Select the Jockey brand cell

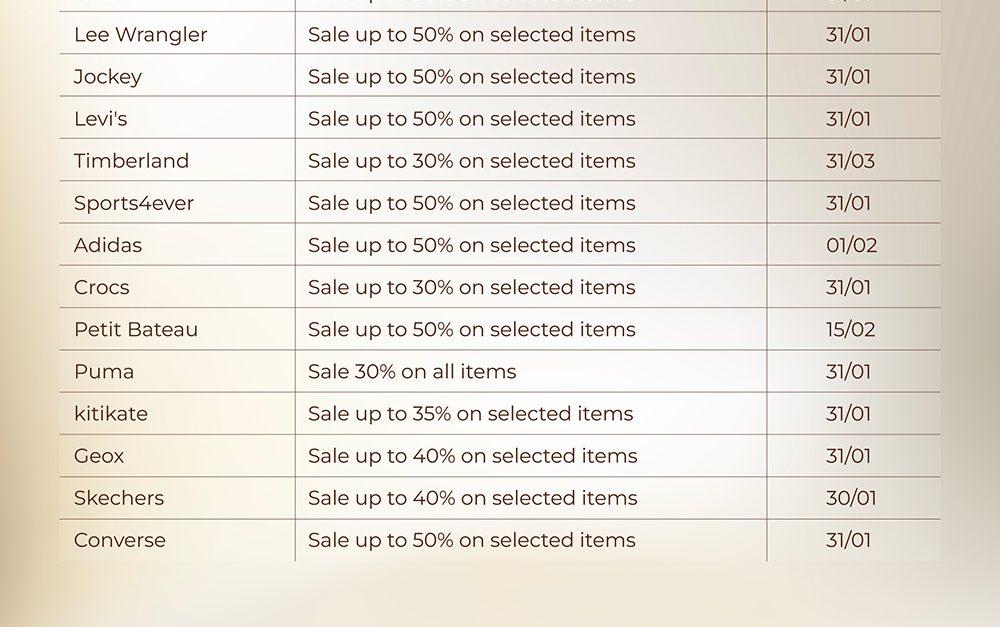point(108,76)
